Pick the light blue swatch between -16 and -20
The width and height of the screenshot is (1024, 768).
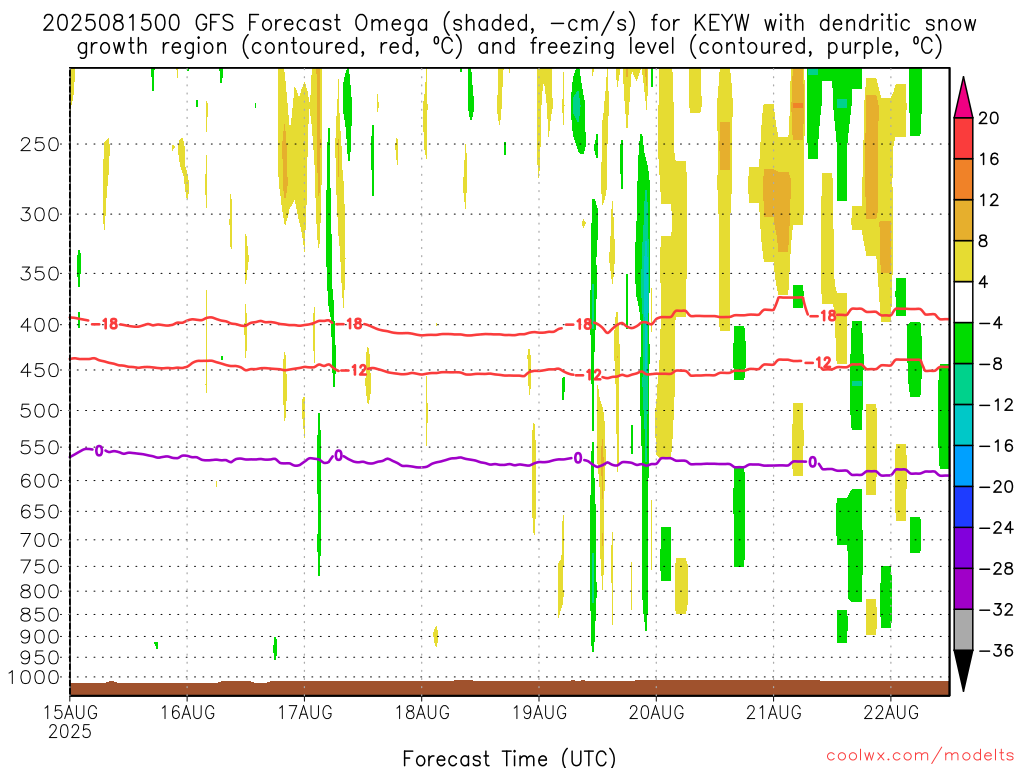pyautogui.click(x=963, y=466)
